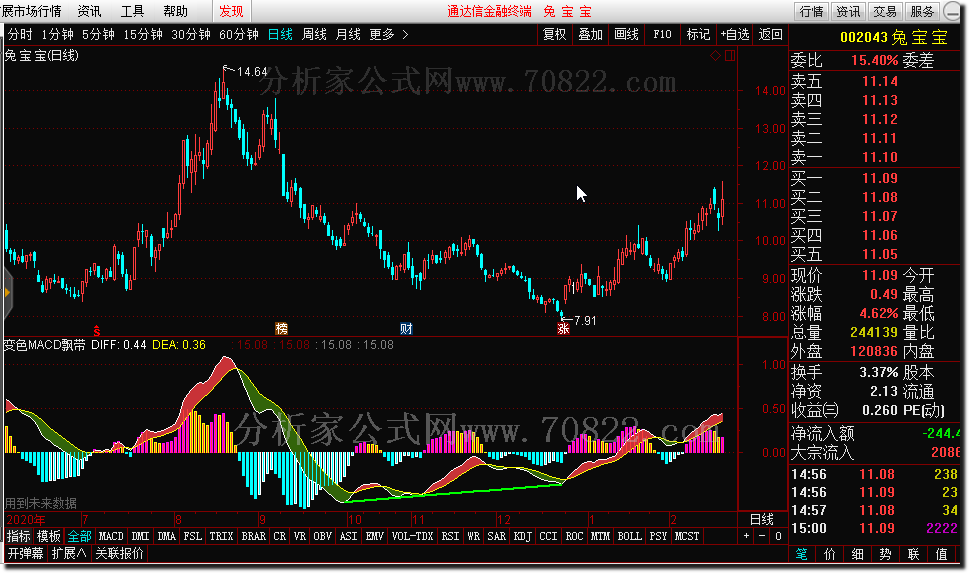The height and width of the screenshot is (573, 970).
Task: Switch to the RSI indicator
Action: point(450,536)
